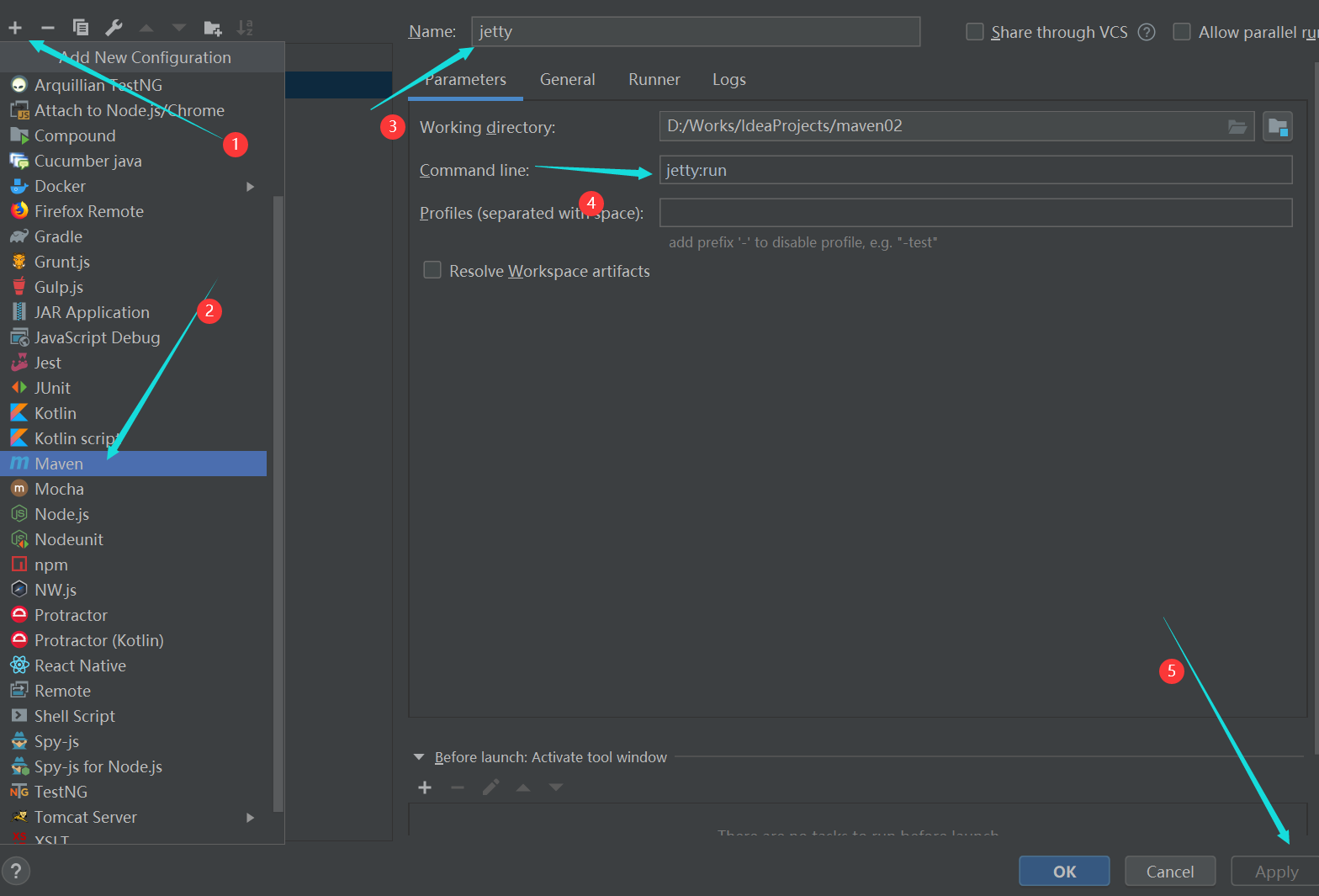The width and height of the screenshot is (1319, 896).
Task: Click the Cancel button
Action: coord(1170,872)
